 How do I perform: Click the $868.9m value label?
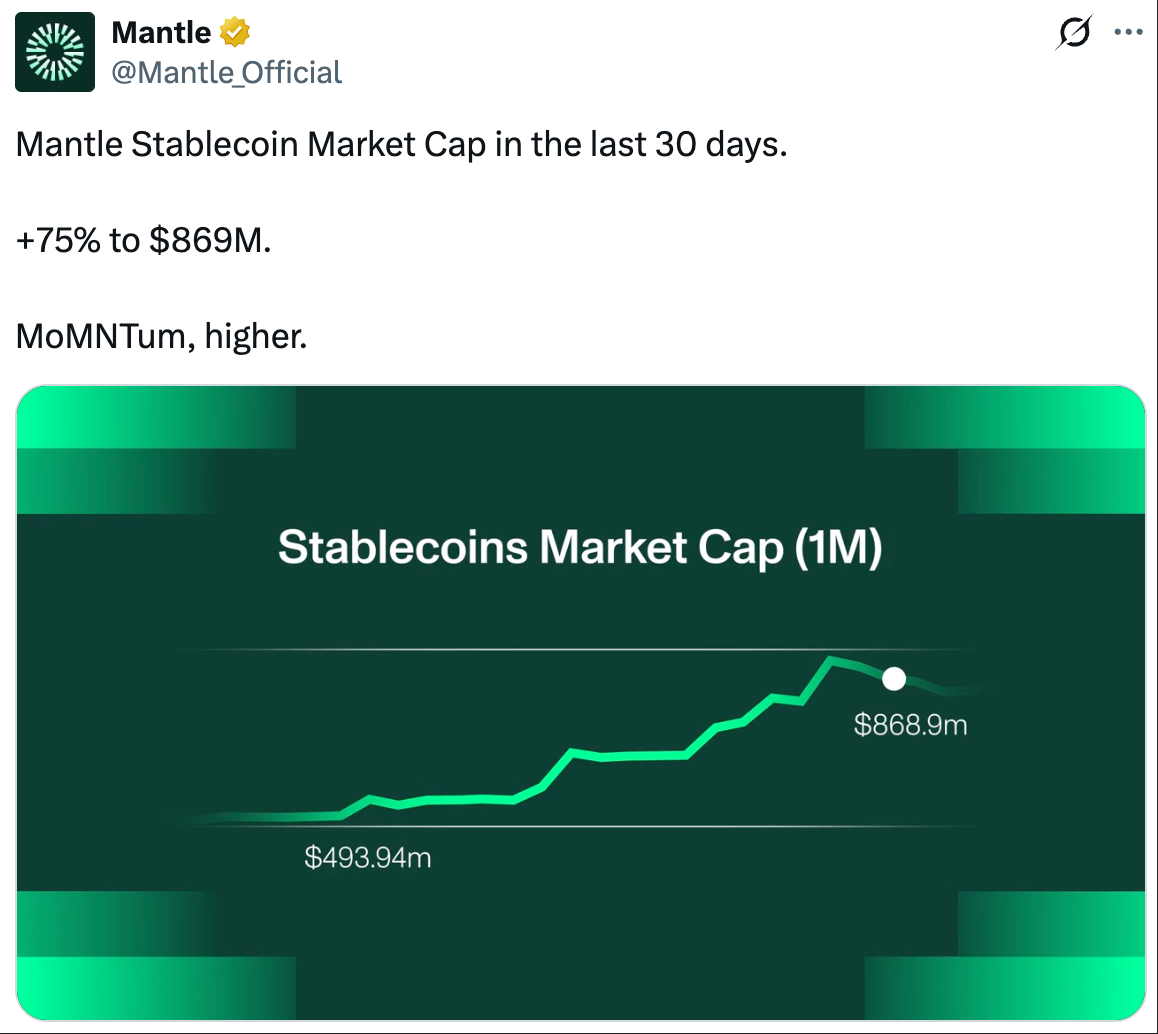910,725
